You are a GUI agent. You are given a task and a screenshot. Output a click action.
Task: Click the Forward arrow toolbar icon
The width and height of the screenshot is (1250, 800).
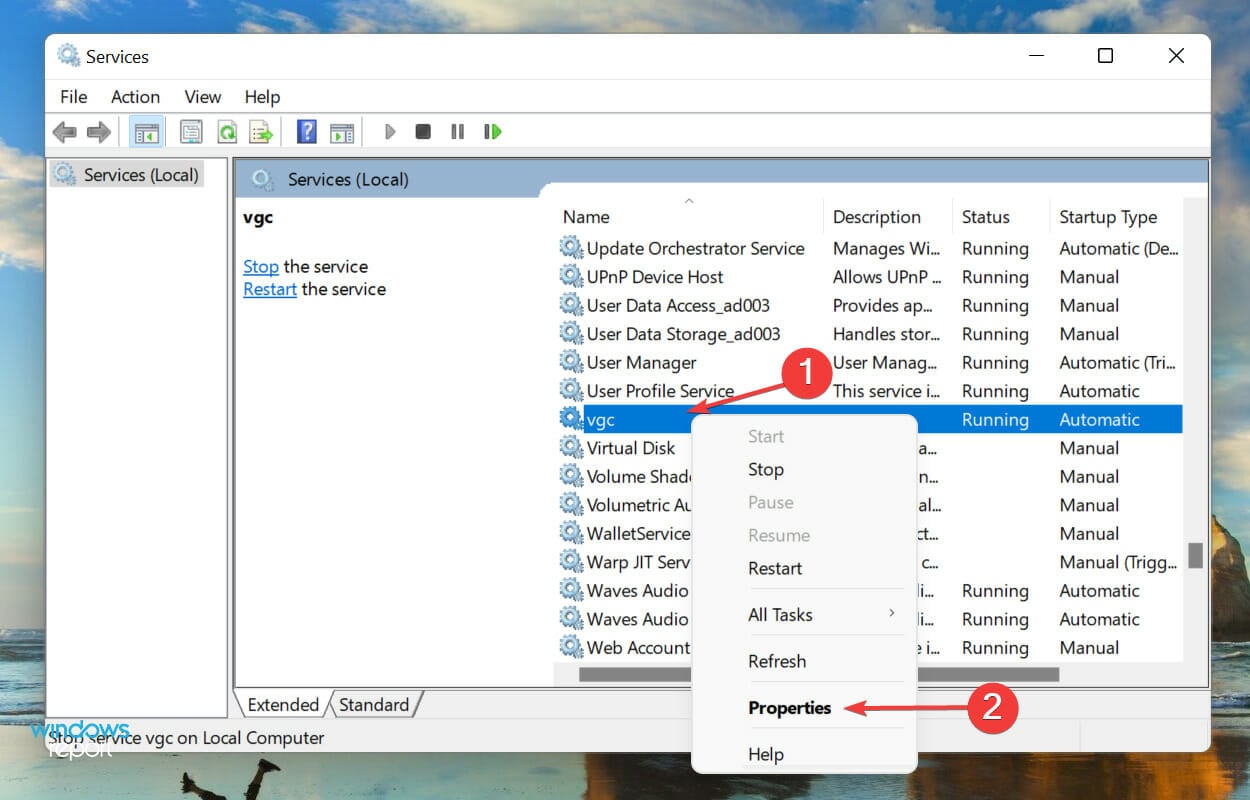point(98,132)
